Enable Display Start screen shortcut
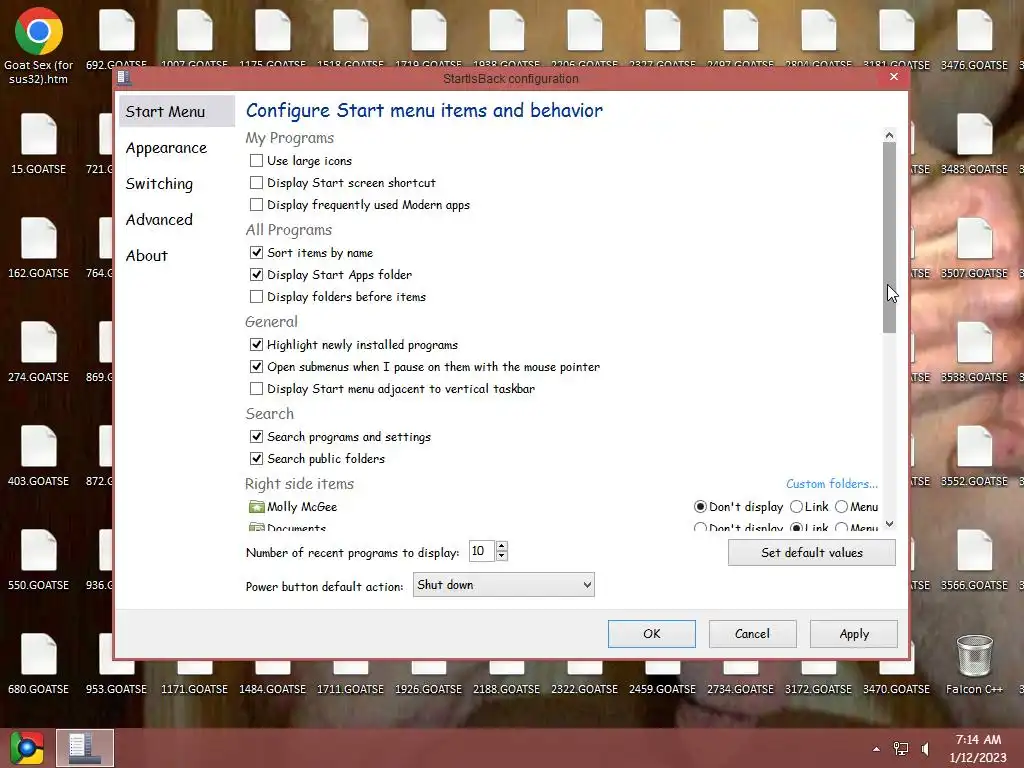This screenshot has width=1024, height=768. click(x=257, y=183)
